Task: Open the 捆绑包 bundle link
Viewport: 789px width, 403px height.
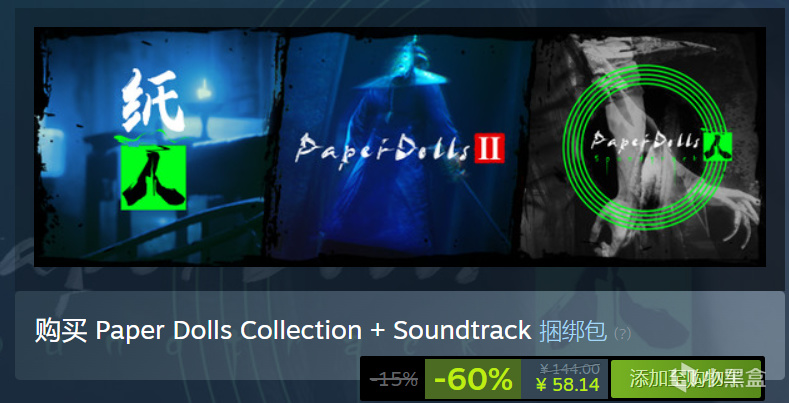Action: (x=573, y=331)
